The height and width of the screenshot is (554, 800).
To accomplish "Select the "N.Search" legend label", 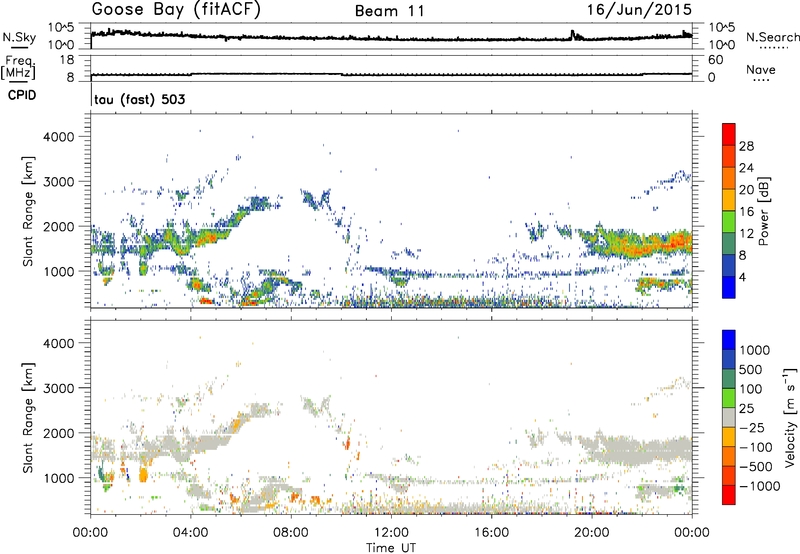I will (x=772, y=37).
